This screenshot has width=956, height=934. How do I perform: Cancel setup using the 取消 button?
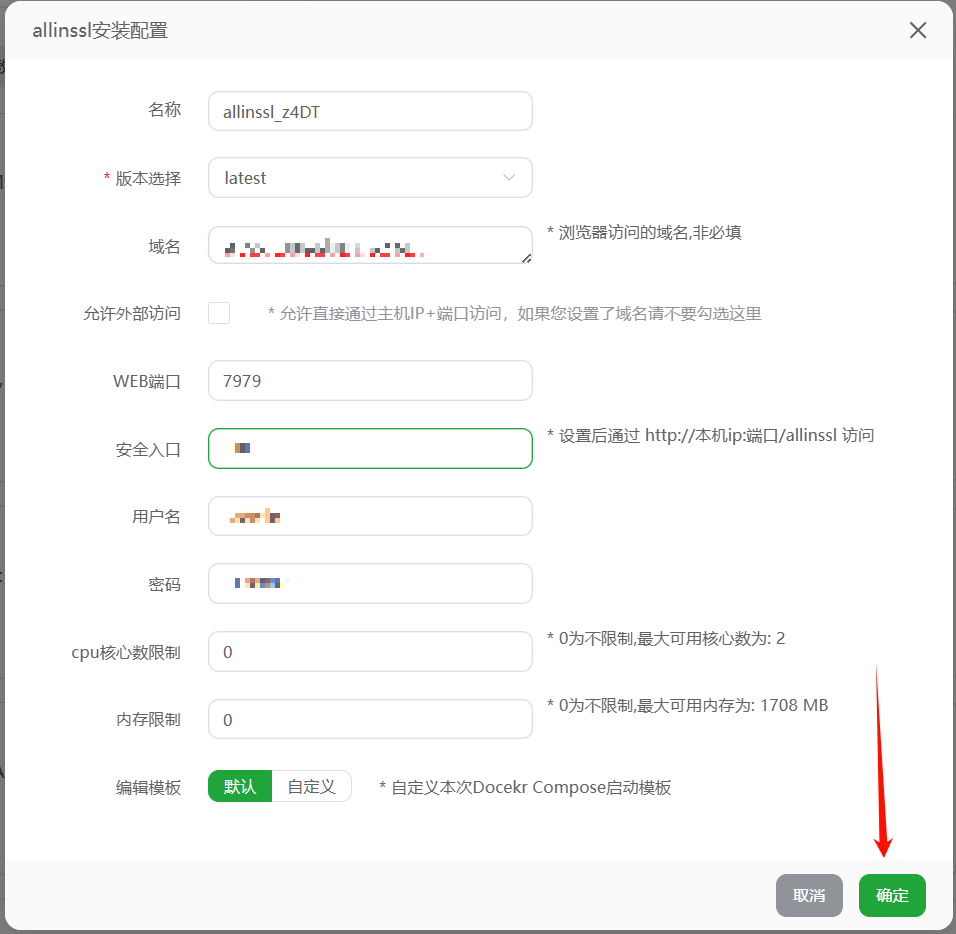pos(809,895)
